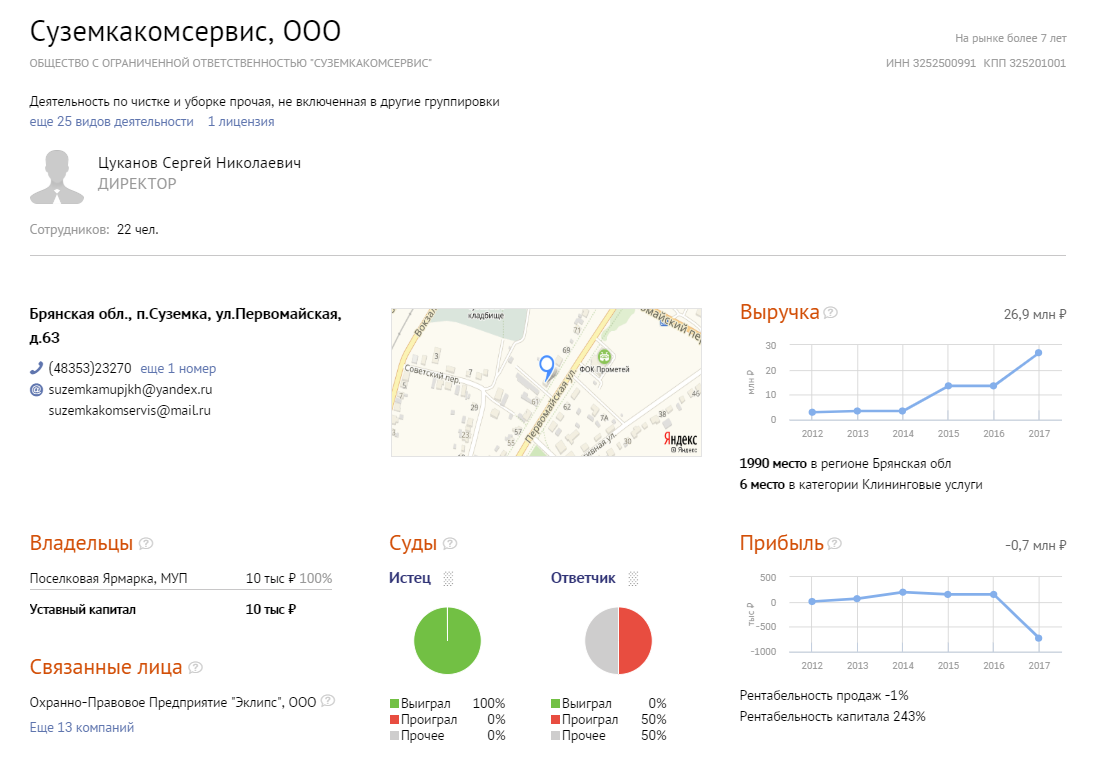Show еще 1 номер phone link
This screenshot has width=1103, height=764.
point(178,369)
